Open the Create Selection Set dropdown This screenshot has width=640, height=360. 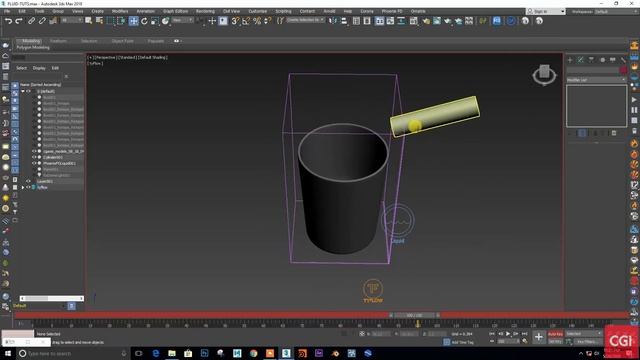click(305, 20)
